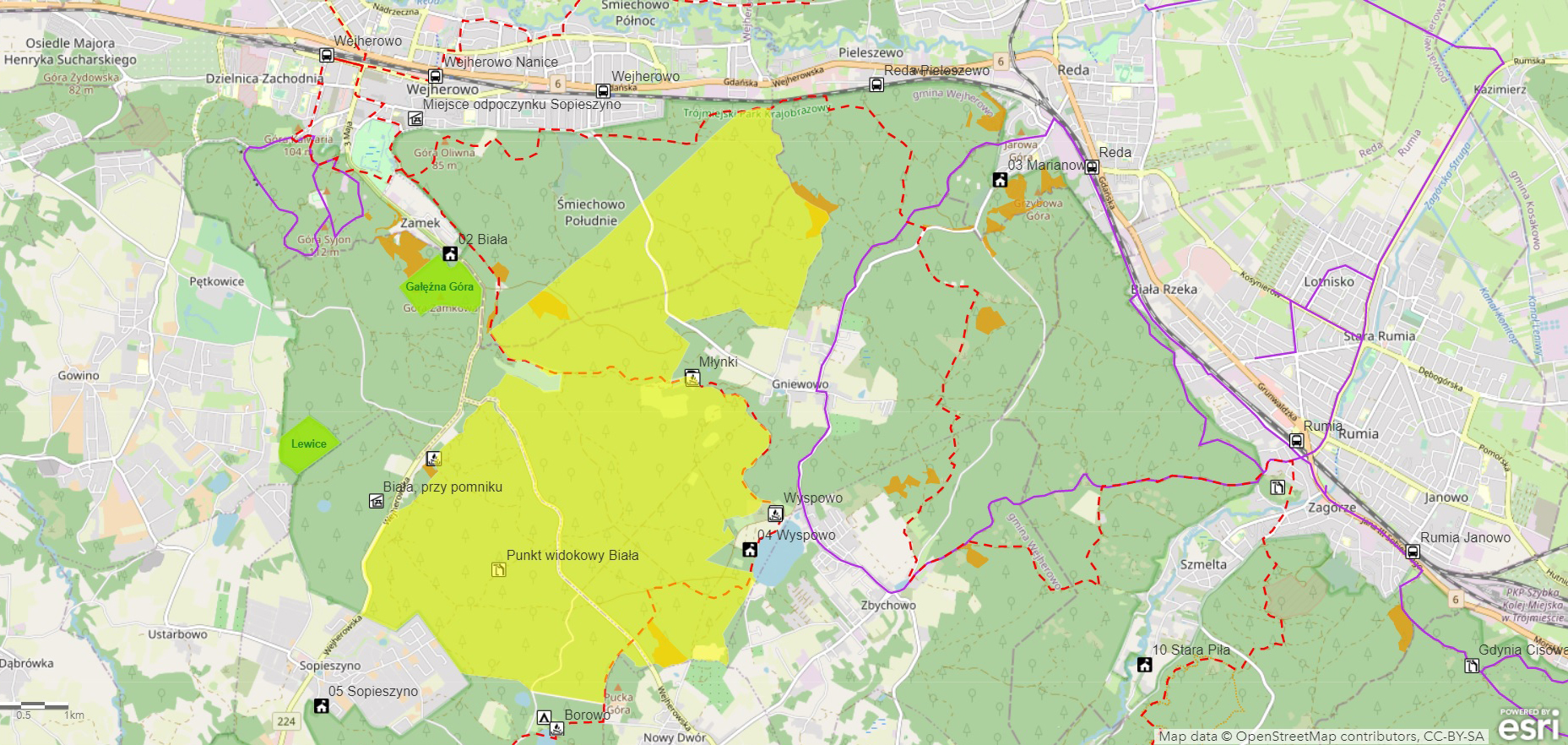This screenshot has width=1568, height=745.
Task: Click the green Lewice polygon
Action: (308, 443)
